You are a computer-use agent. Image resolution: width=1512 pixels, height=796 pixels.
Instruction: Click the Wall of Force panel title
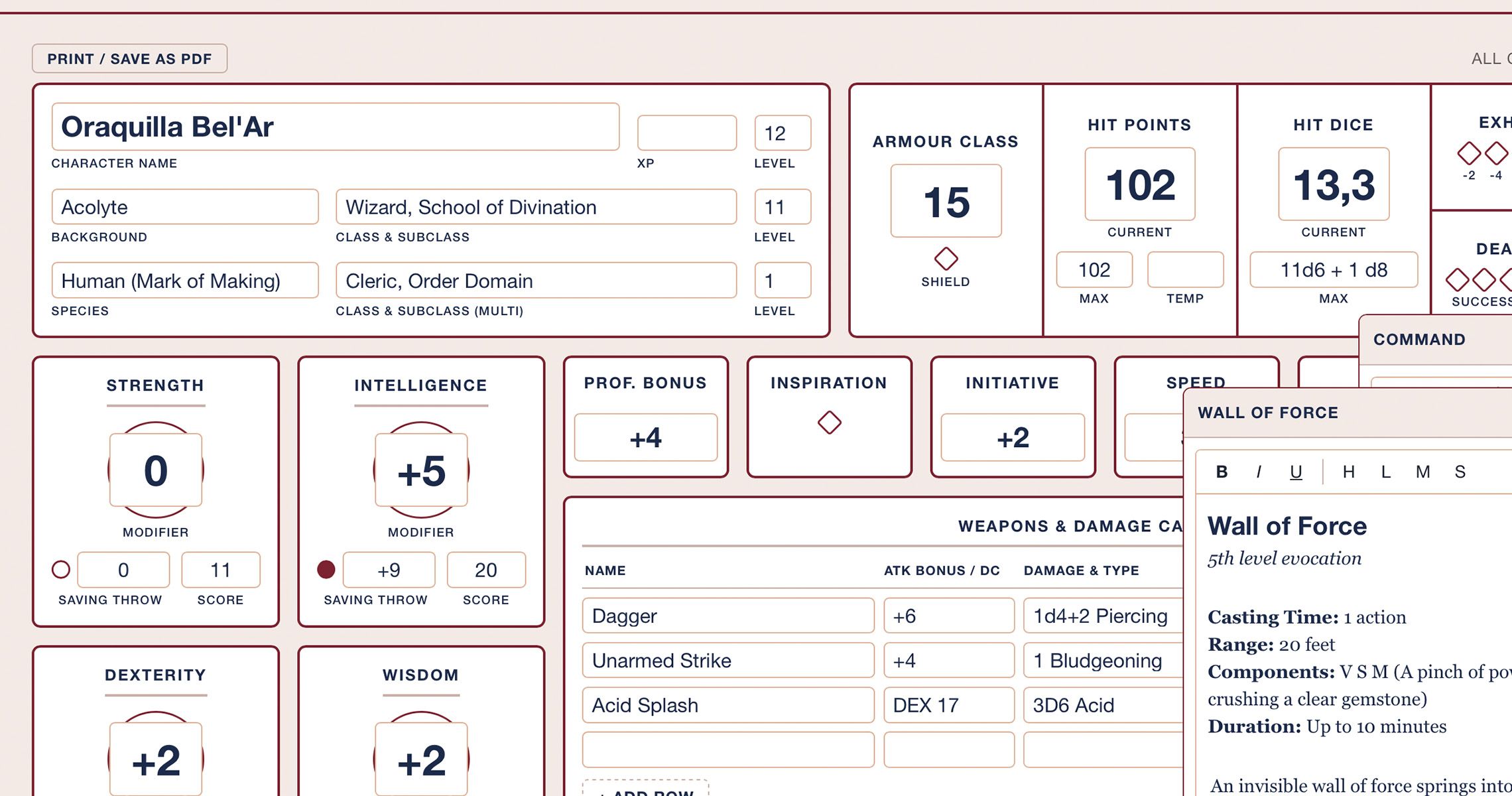click(1268, 413)
